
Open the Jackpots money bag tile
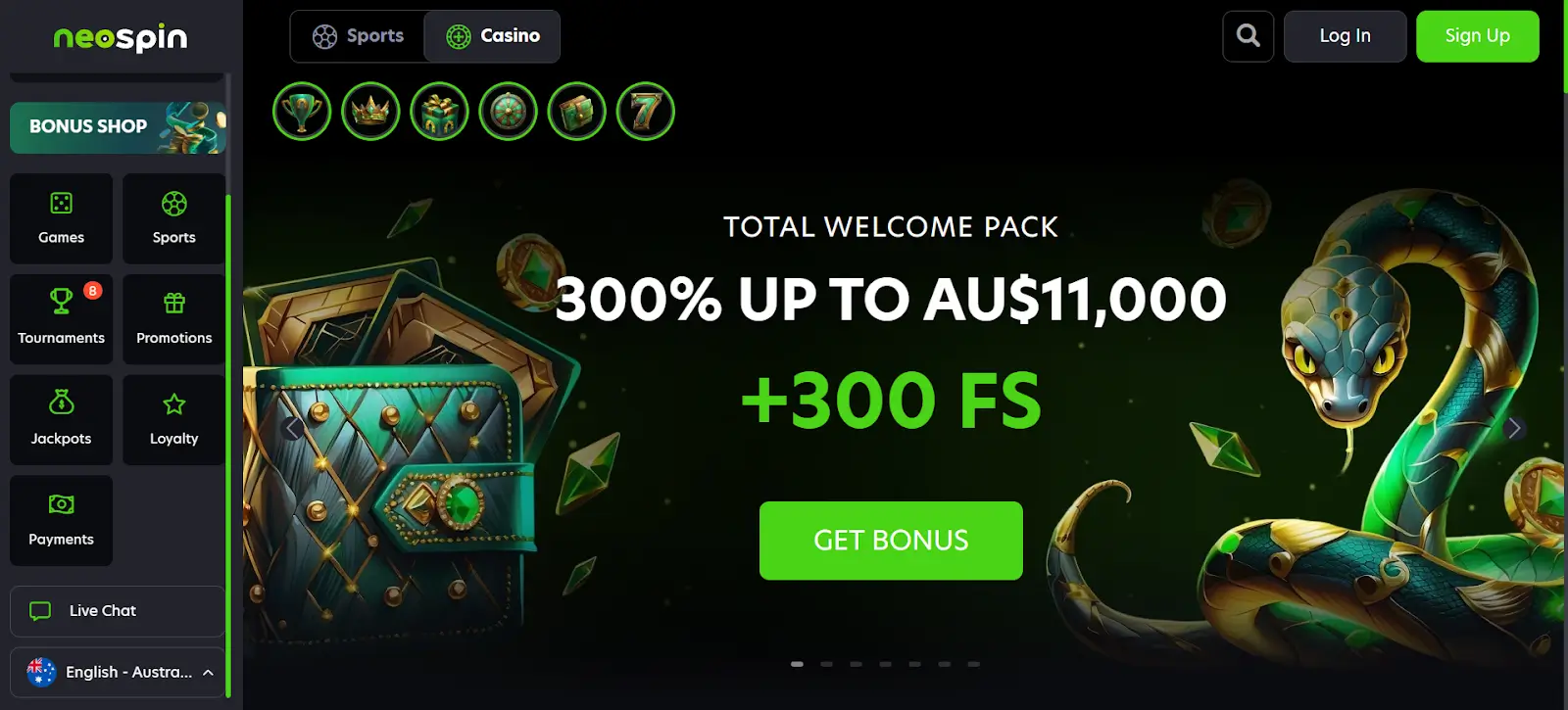(x=61, y=420)
